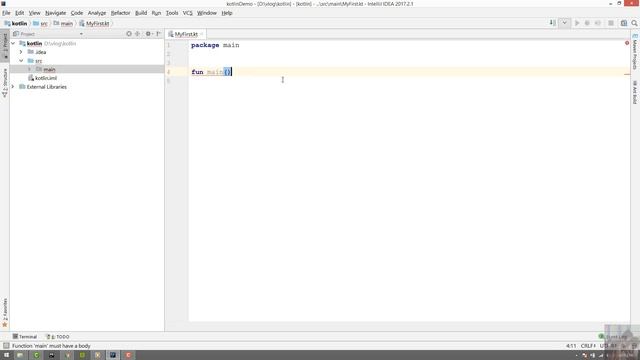The image size is (640, 360).
Task: Click the Make Project build icon
Action: click(553, 23)
